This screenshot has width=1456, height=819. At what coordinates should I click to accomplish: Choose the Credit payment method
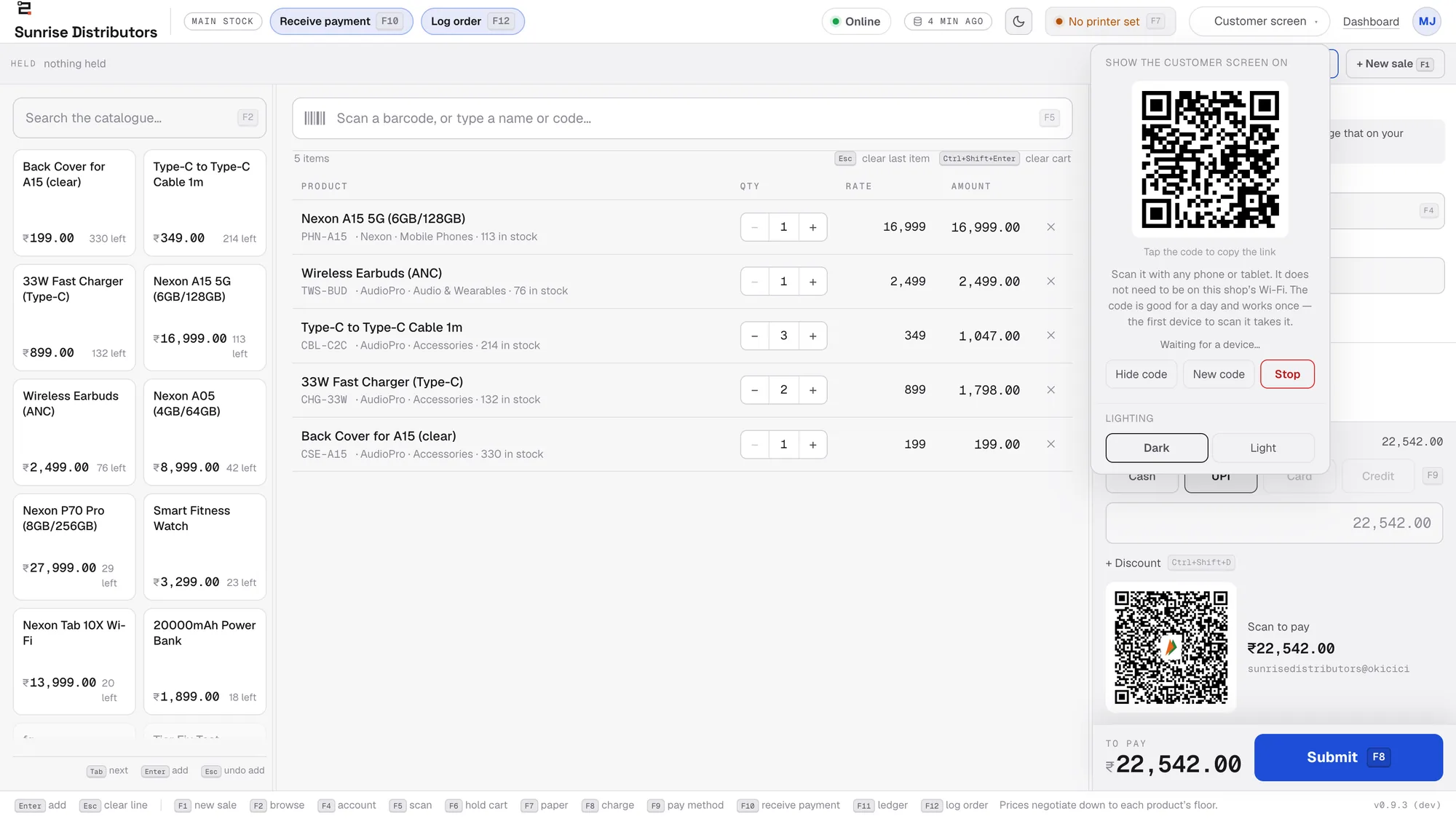[1377, 476]
